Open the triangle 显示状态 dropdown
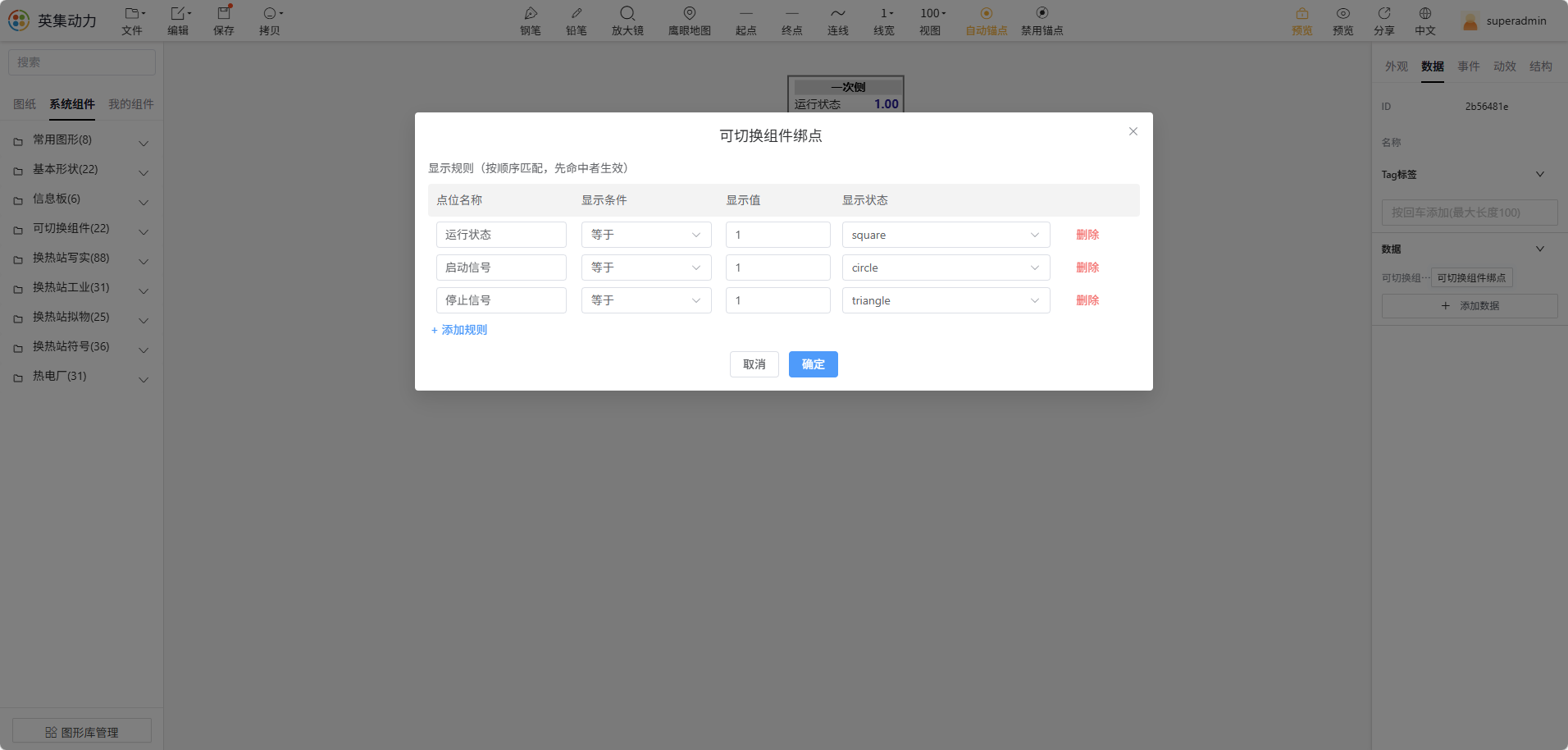The image size is (1568, 750). click(x=946, y=300)
